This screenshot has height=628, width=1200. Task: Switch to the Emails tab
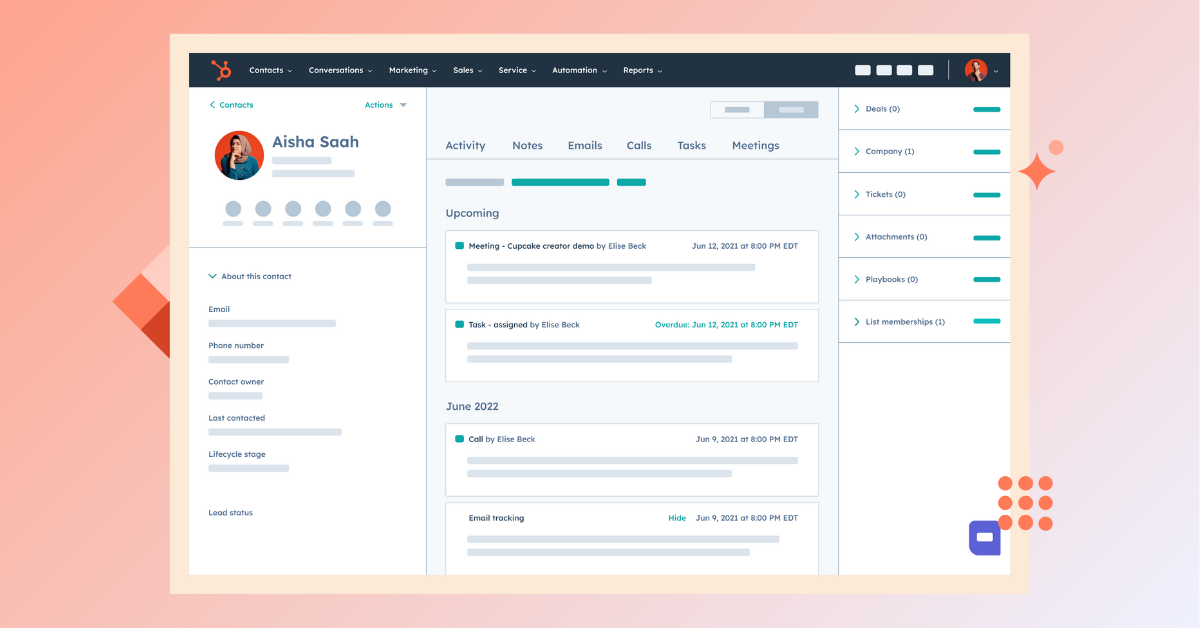pyautogui.click(x=585, y=146)
